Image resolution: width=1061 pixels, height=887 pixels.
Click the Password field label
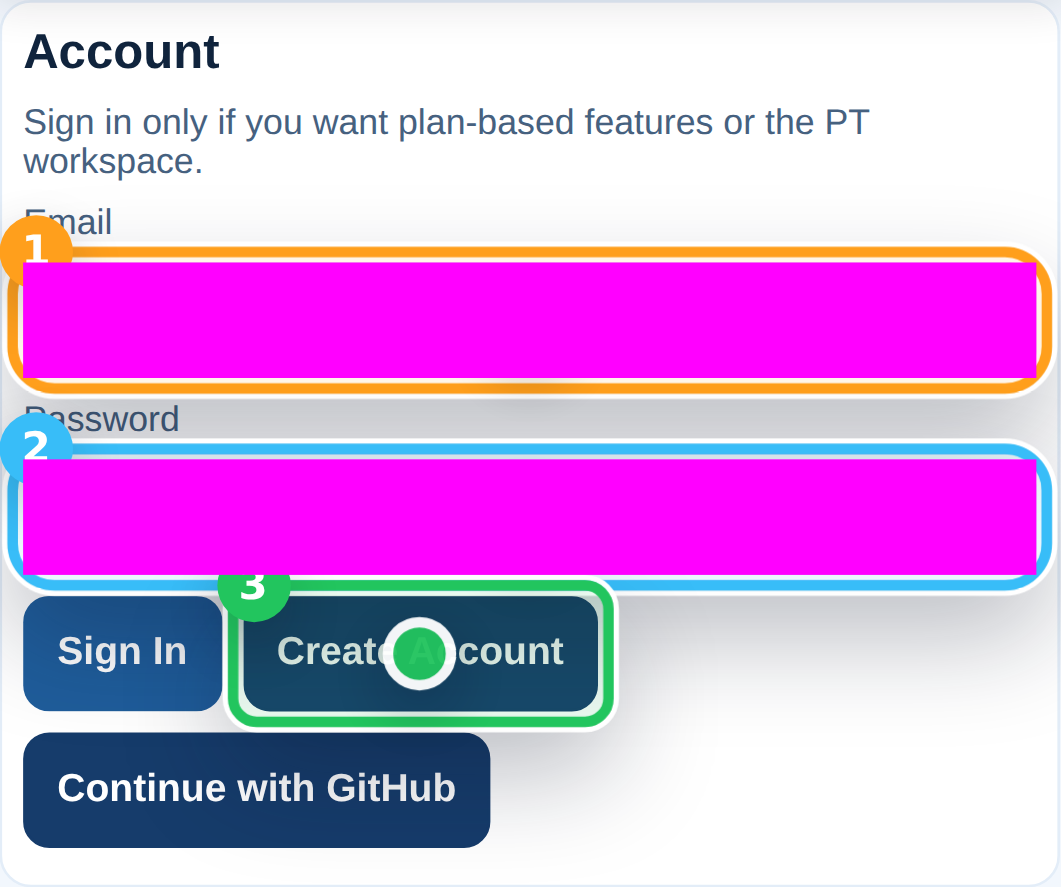[102, 419]
